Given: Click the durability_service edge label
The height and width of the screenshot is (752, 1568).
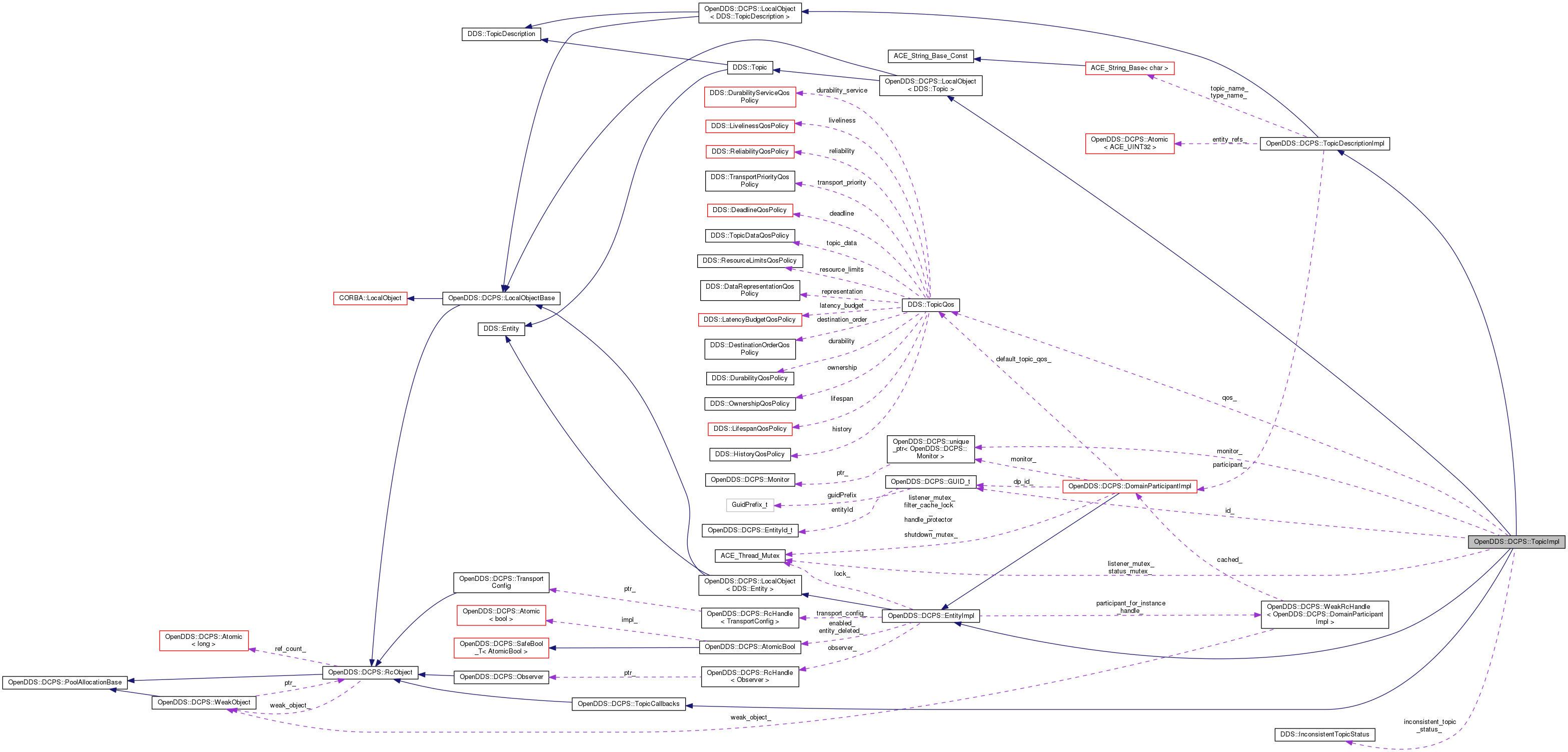Looking at the screenshot, I should 842,91.
